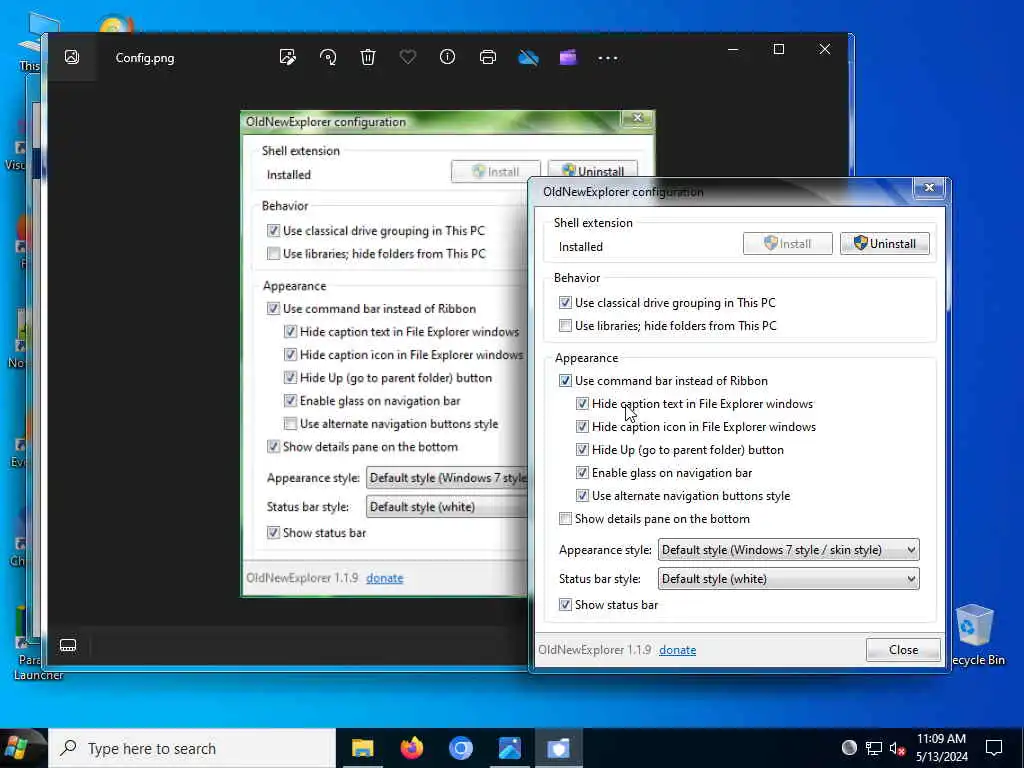Click the Type here to search box
1024x768 pixels.
[x=192, y=748]
